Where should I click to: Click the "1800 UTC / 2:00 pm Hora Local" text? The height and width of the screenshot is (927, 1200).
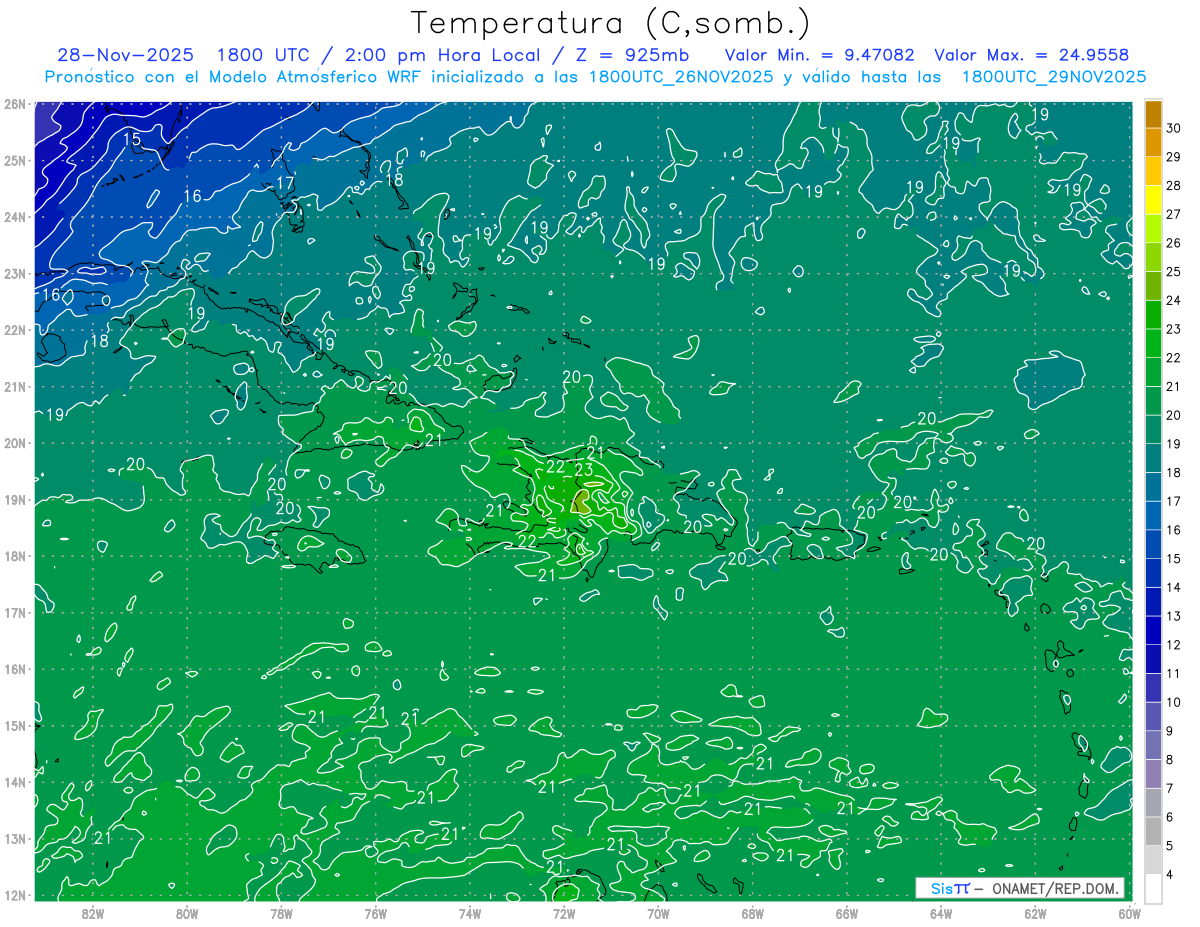tap(378, 55)
